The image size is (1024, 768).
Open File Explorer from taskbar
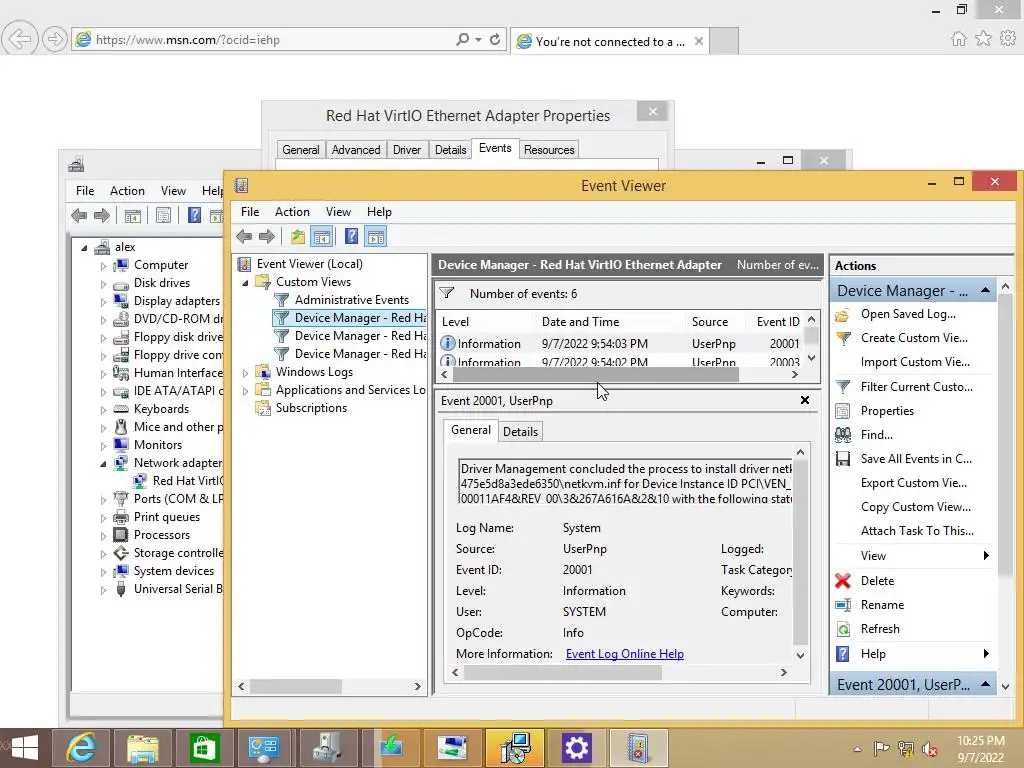pos(142,748)
